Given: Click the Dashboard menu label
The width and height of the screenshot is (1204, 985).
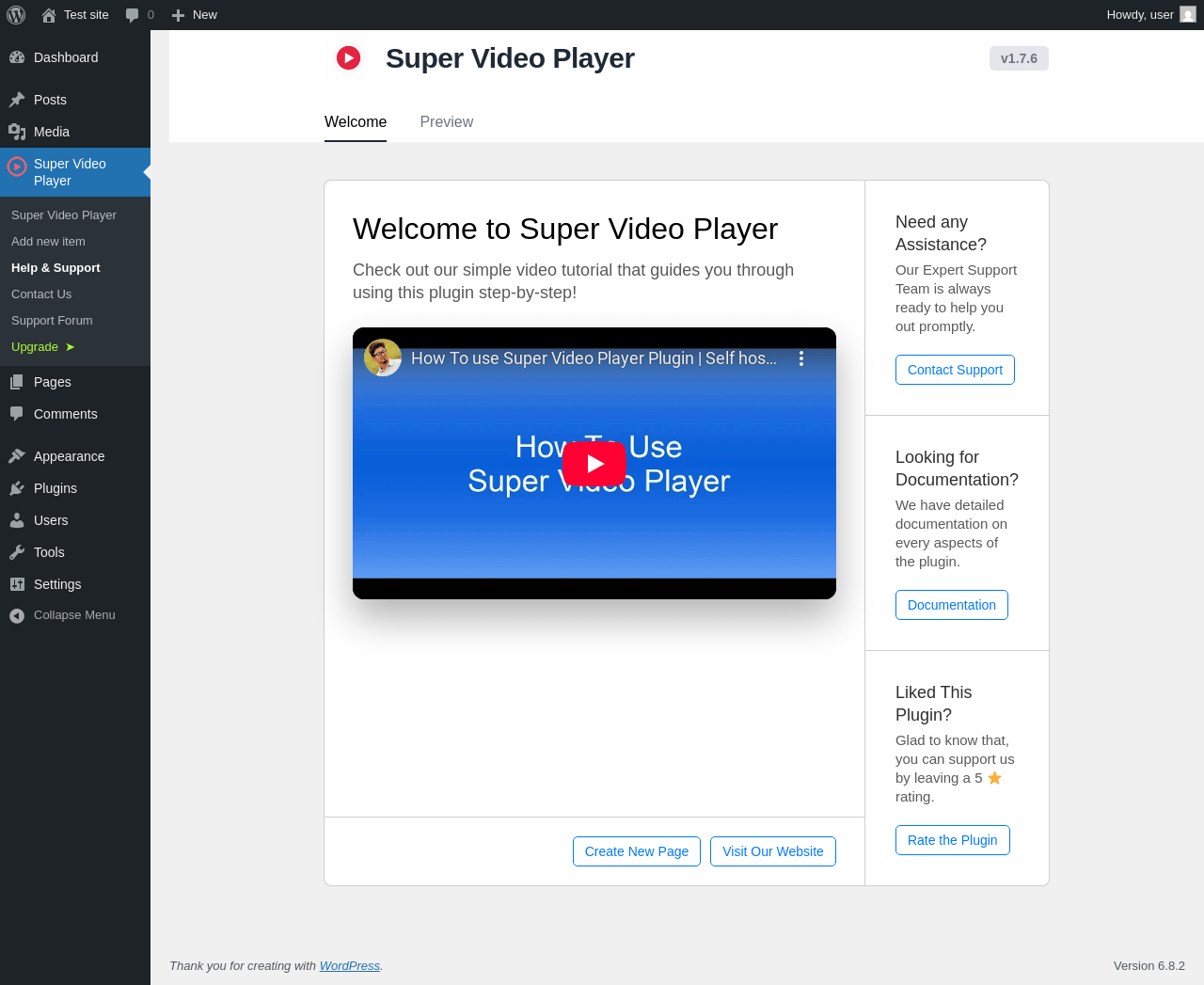Looking at the screenshot, I should (x=66, y=57).
